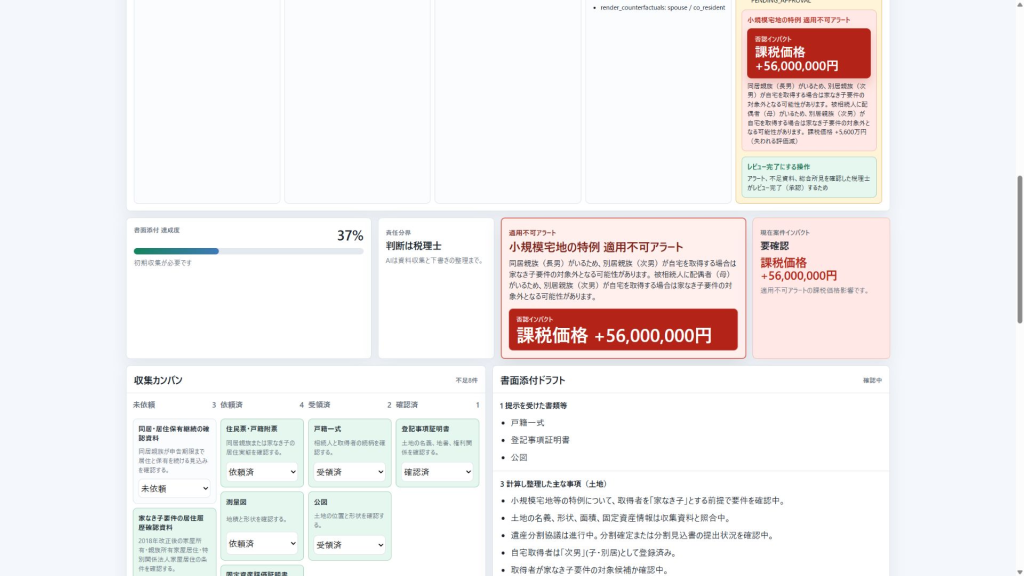Click the red 課税価格 banner in center alert card
Image resolution: width=1024 pixels, height=576 pixels.
click(623, 329)
